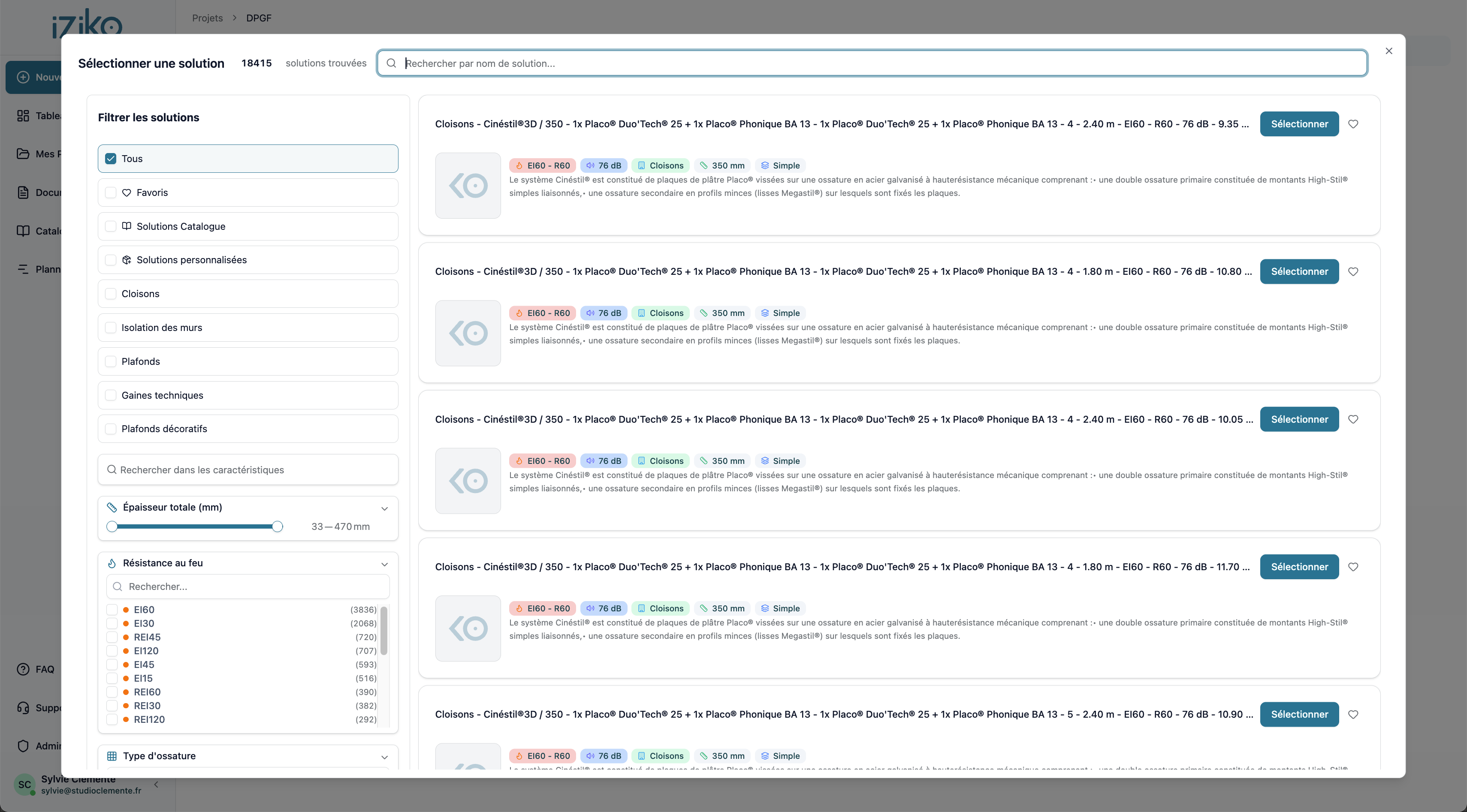Check the Plafonds filter

click(x=111, y=361)
